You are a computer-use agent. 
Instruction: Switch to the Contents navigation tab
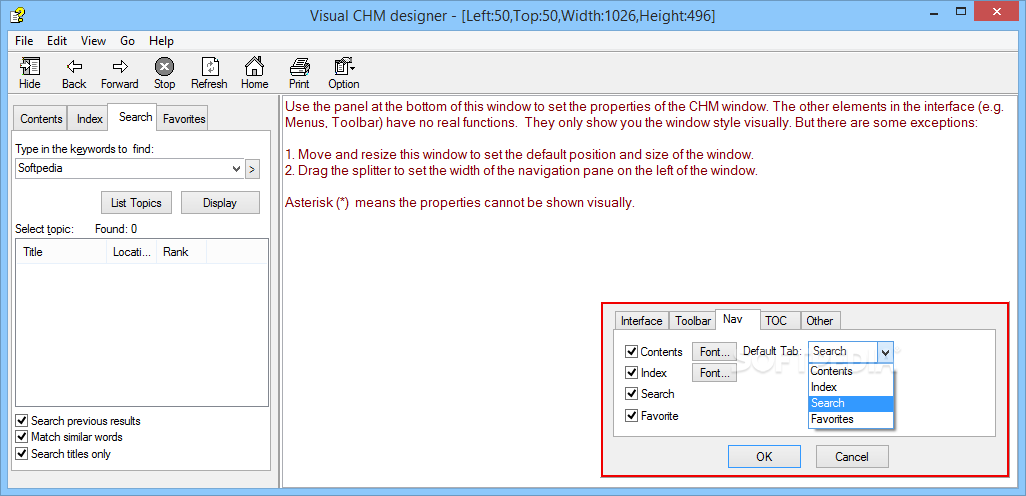41,118
